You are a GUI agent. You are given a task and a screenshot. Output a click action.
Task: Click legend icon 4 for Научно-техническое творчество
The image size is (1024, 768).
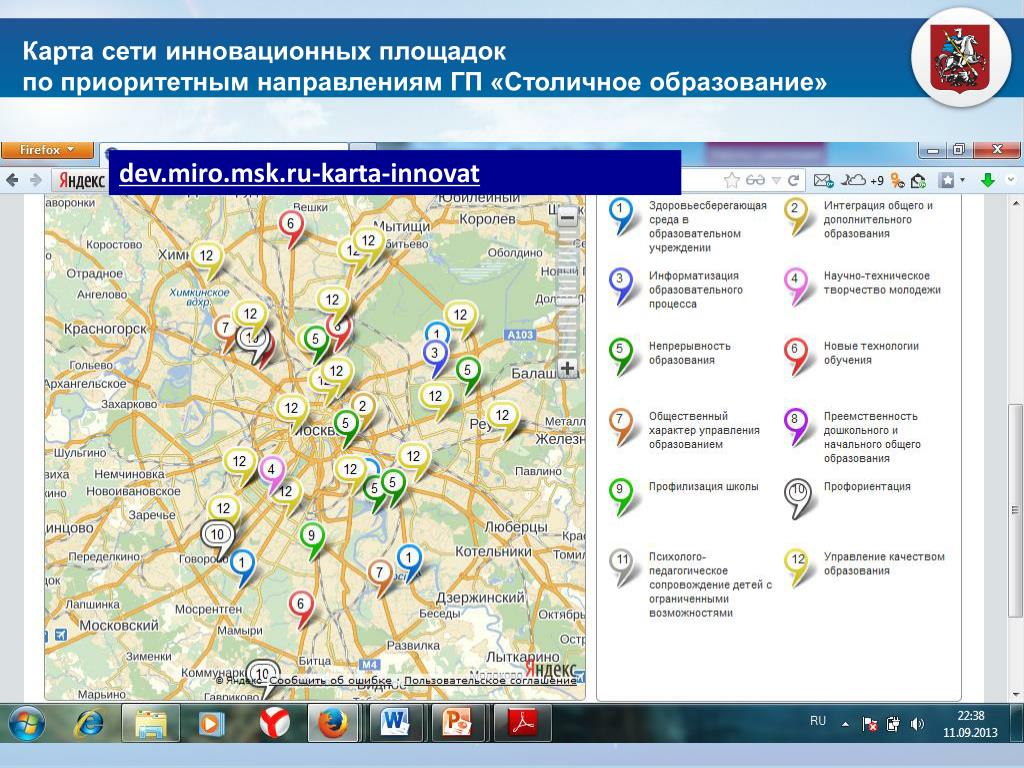795,284
